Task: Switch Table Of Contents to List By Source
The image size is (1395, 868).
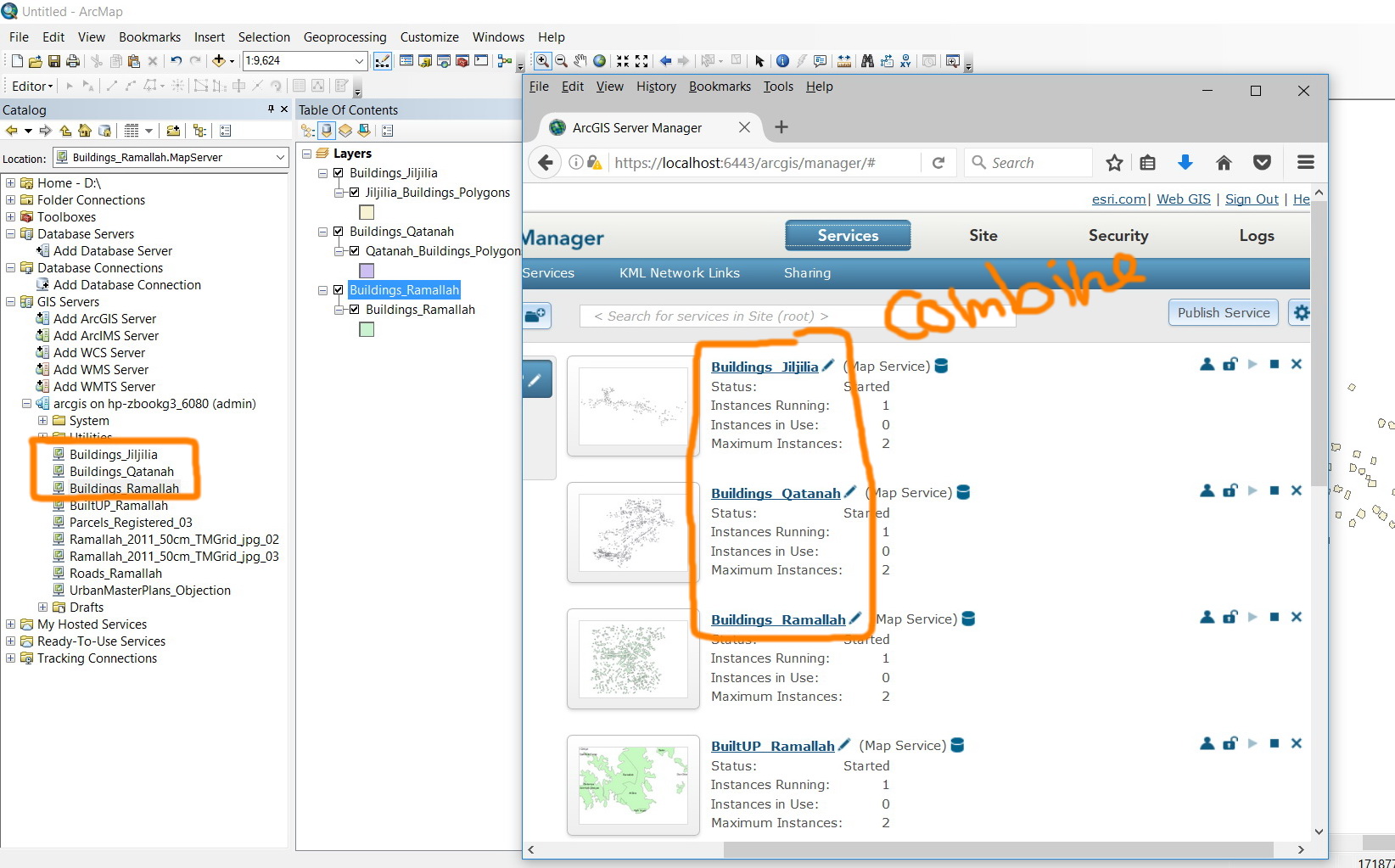Action: coord(327,131)
